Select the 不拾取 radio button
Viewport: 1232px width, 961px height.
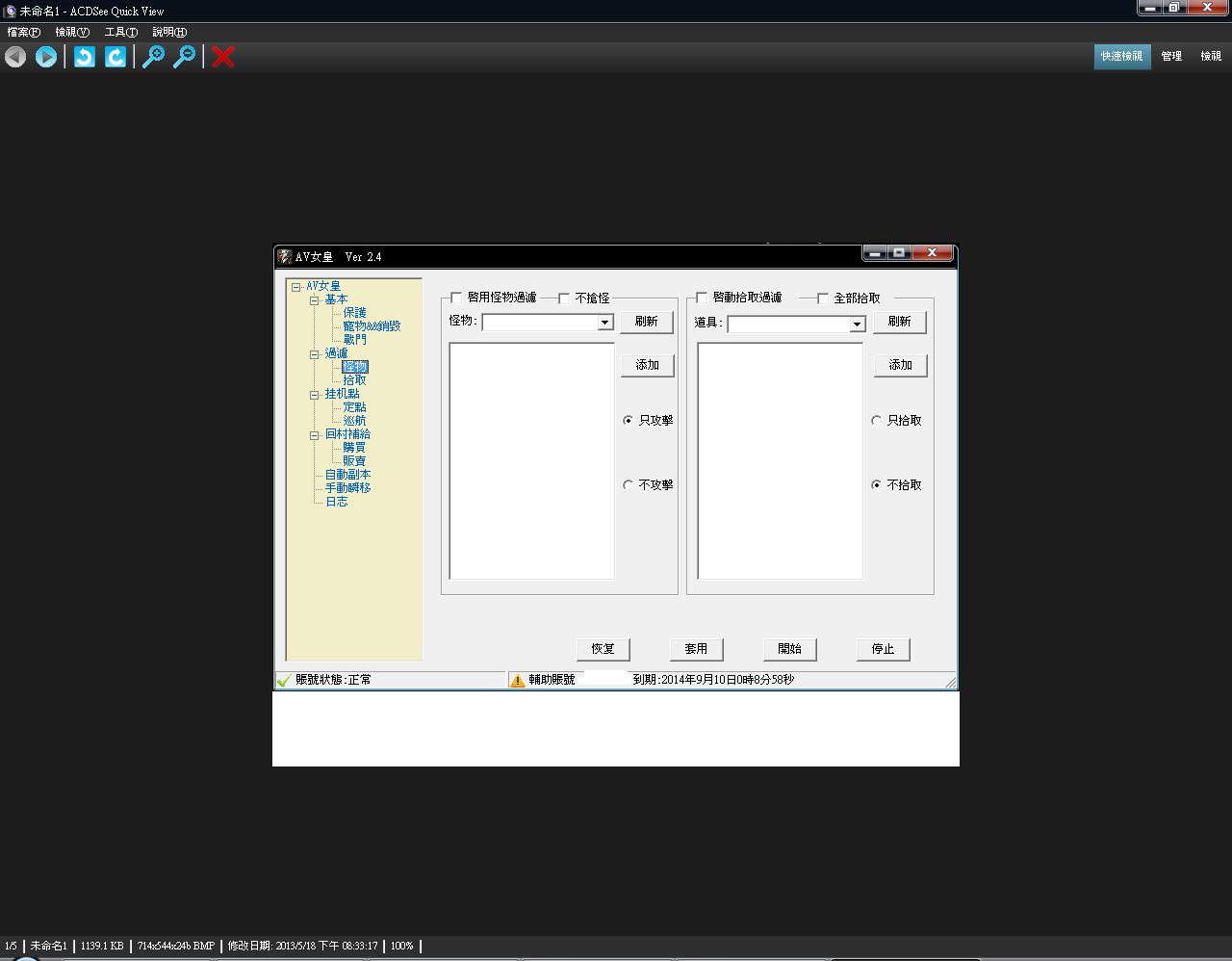click(876, 484)
